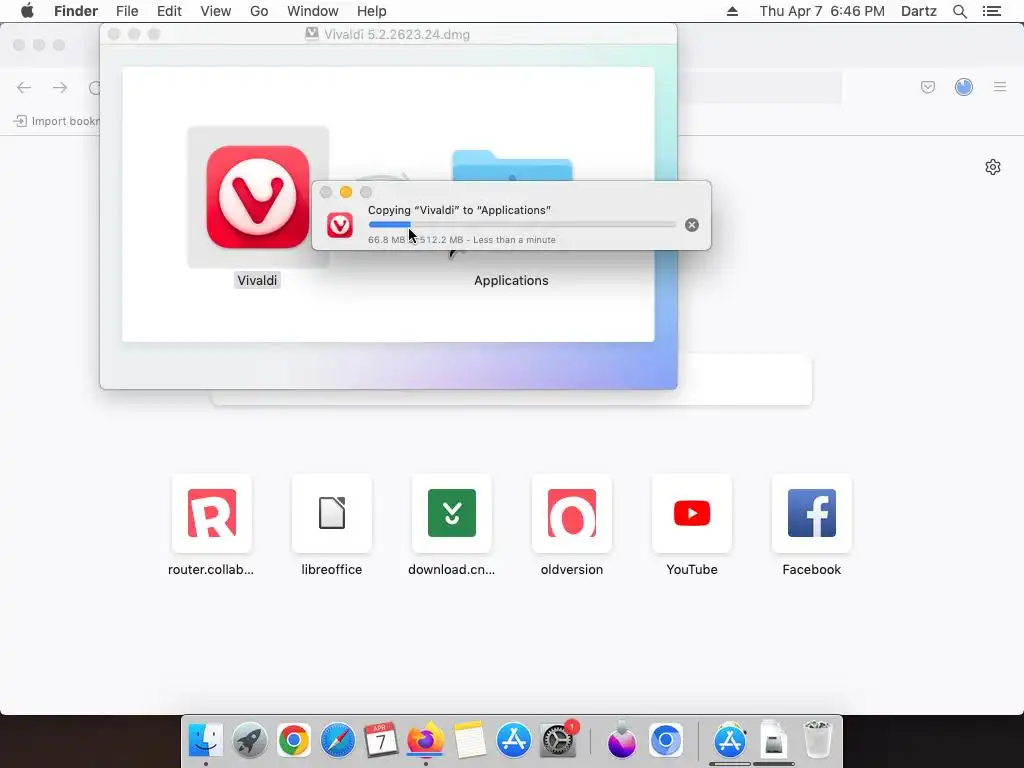
Task: Go back in the Firefox window
Action: click(24, 88)
